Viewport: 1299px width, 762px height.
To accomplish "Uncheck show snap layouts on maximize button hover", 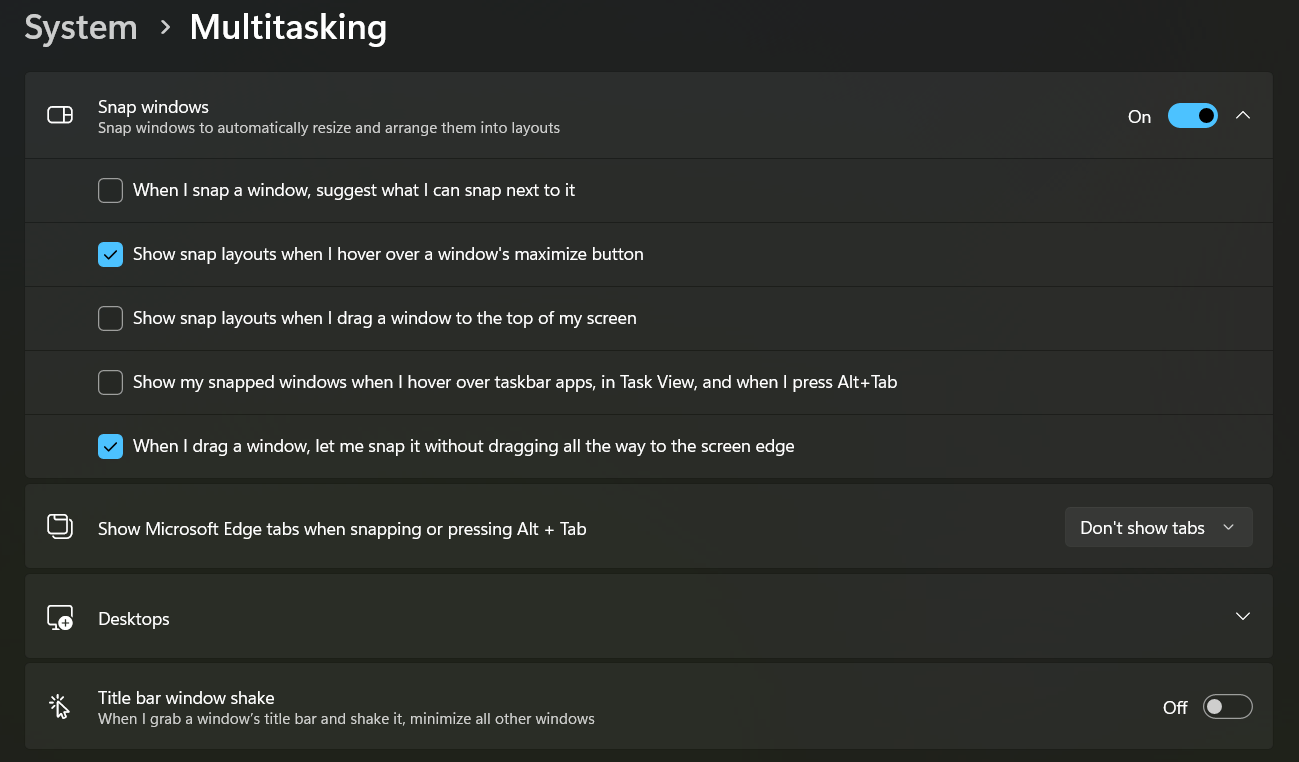I will [110, 254].
